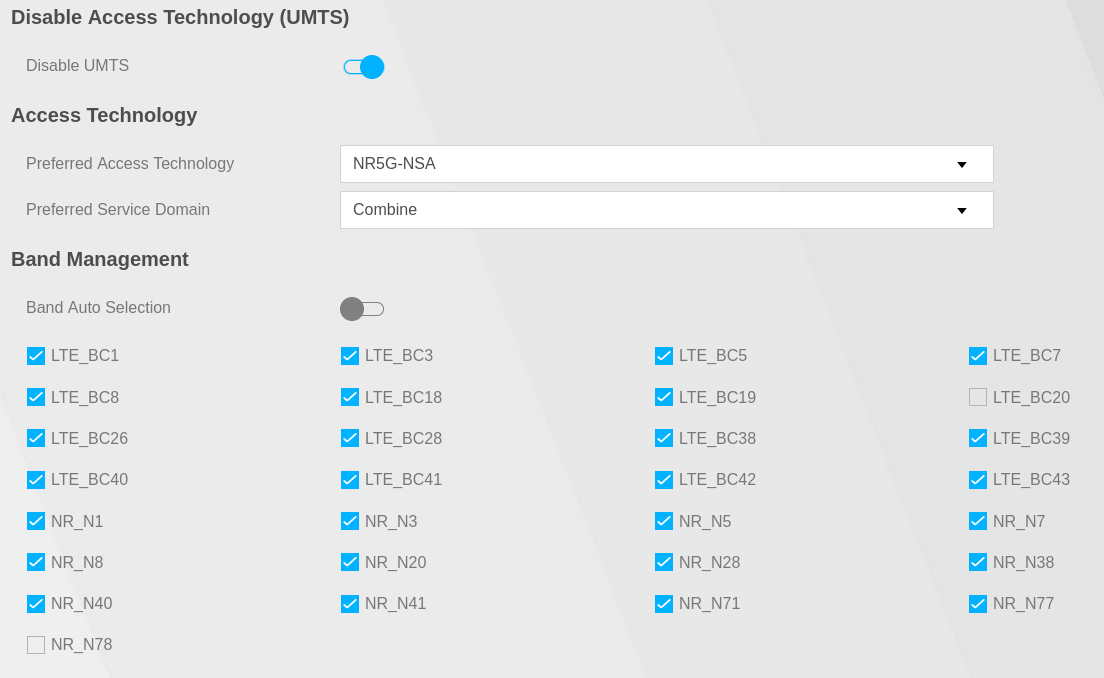Uncheck the LTE_BC41 band checkbox

[350, 479]
